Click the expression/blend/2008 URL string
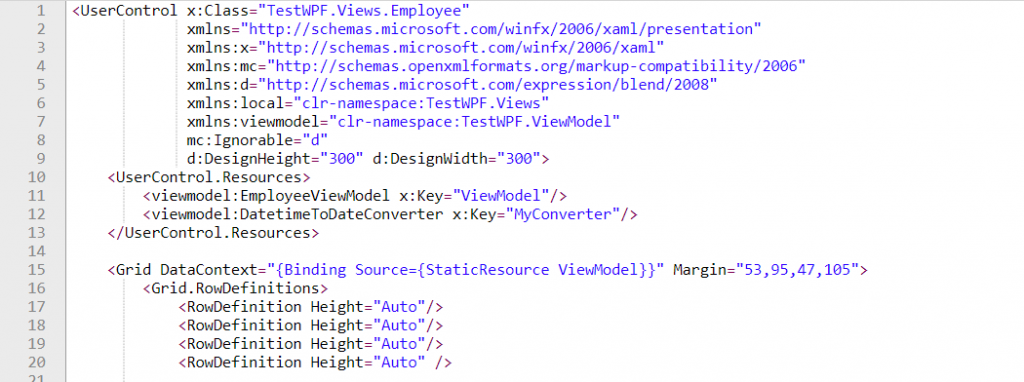The image size is (1024, 382). coord(488,85)
